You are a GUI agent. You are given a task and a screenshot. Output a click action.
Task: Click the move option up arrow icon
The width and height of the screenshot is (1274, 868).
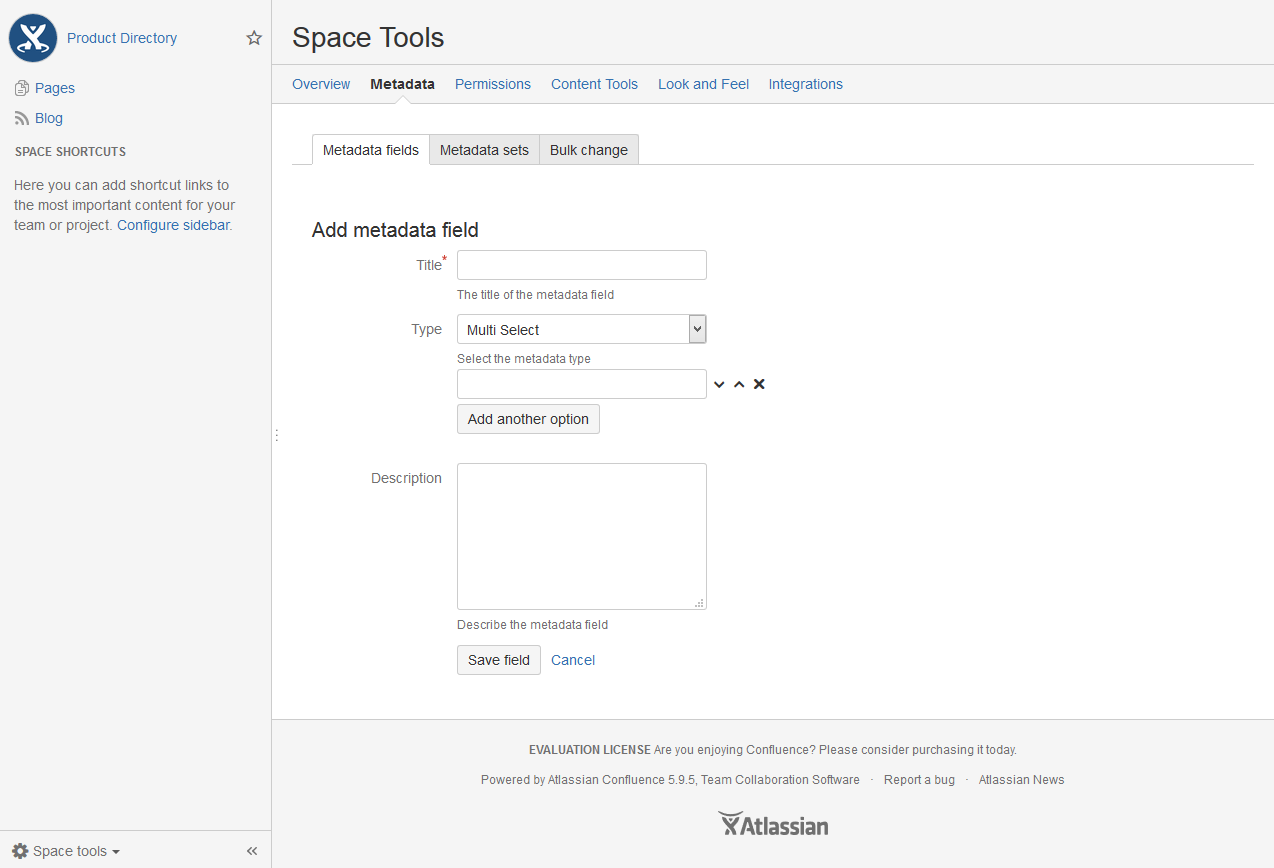739,385
